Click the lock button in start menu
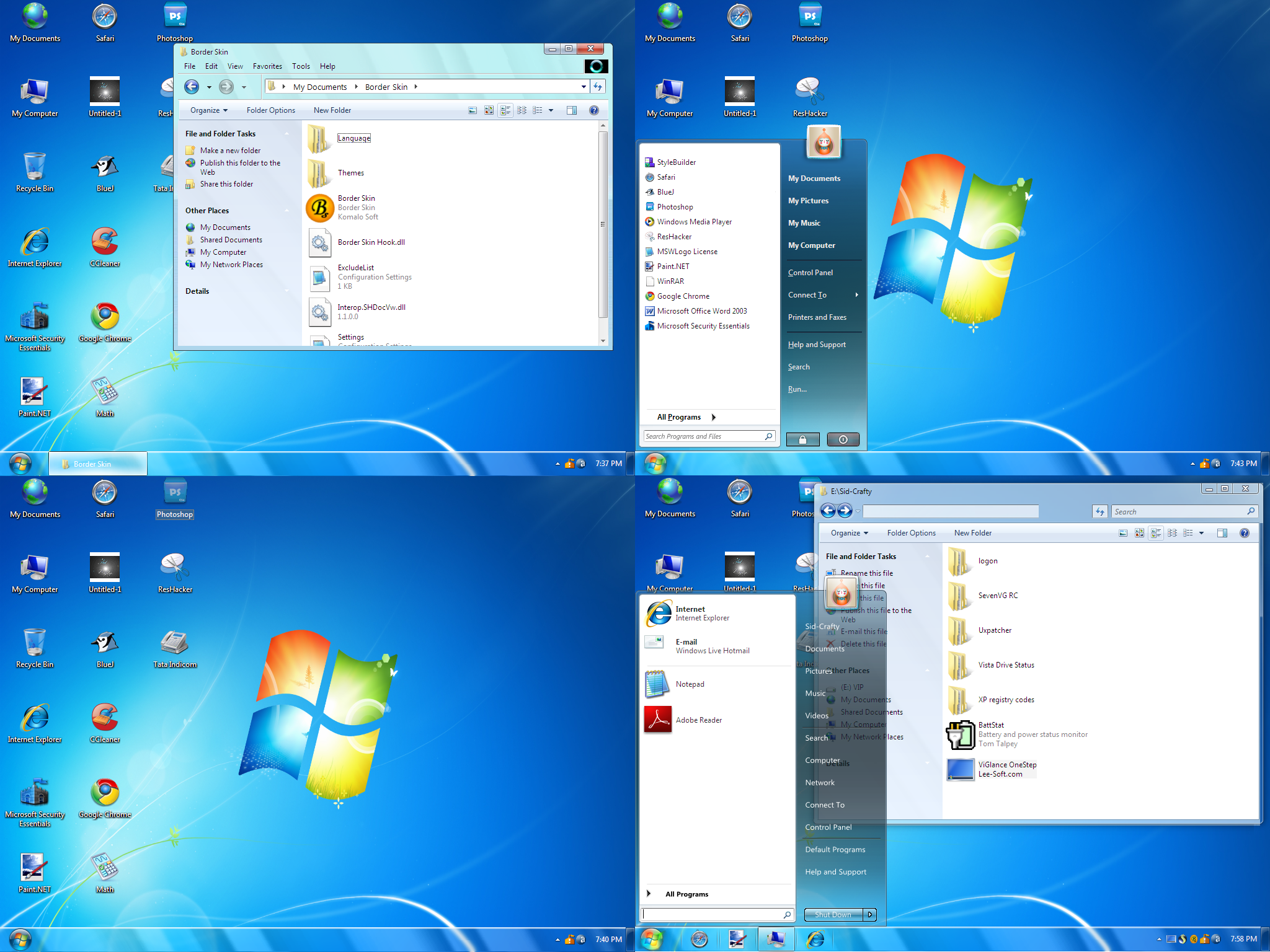 pos(802,439)
